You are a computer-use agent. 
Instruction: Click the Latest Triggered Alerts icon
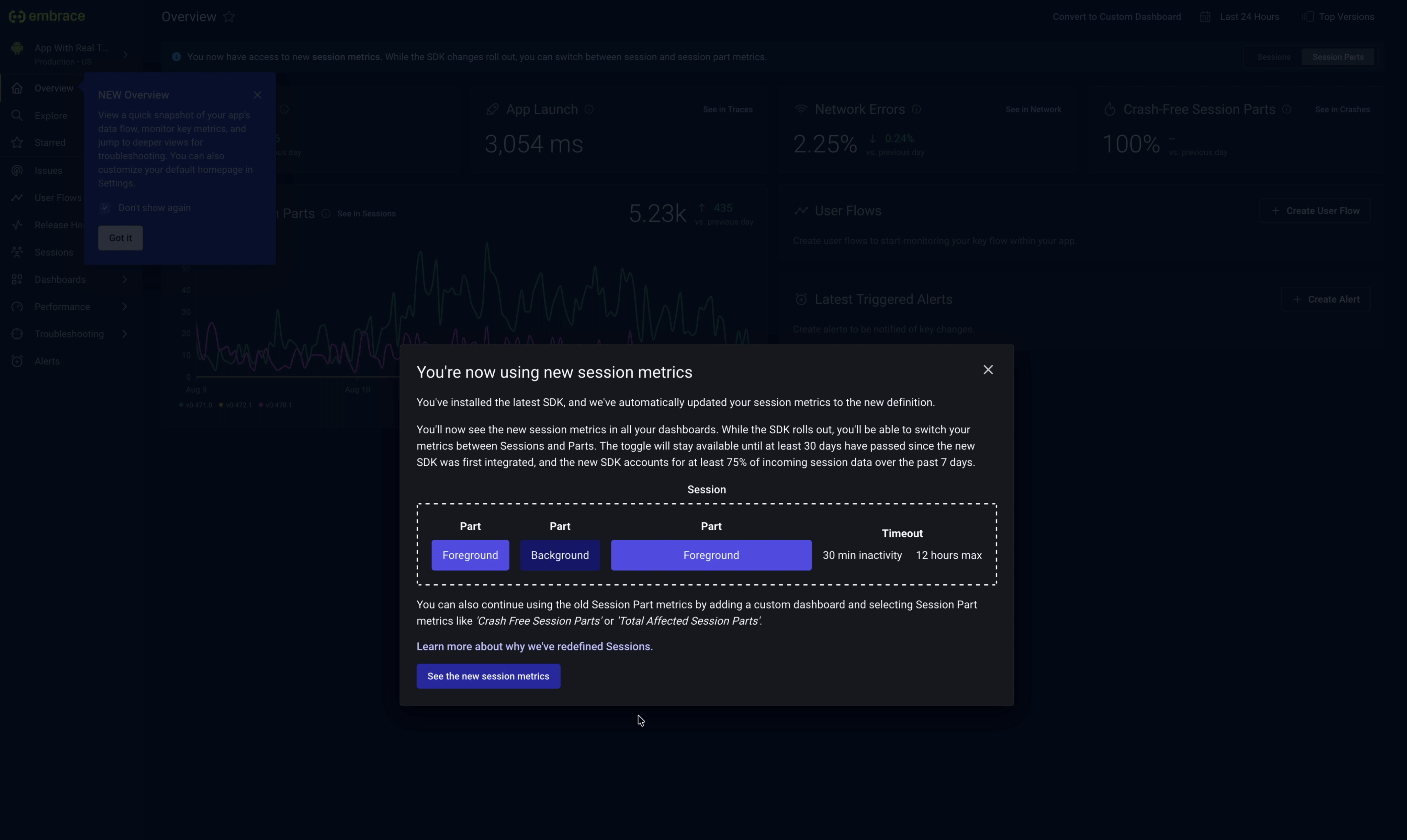(x=801, y=299)
